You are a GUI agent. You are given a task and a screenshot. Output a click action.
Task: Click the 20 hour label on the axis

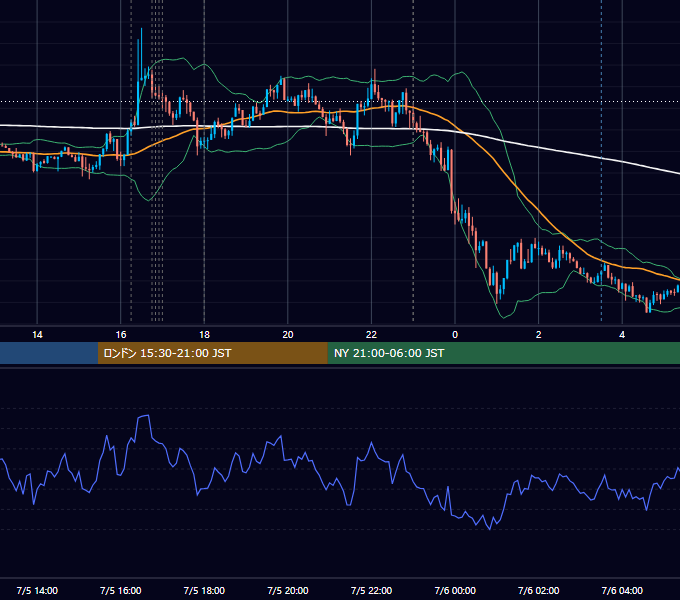(x=288, y=335)
